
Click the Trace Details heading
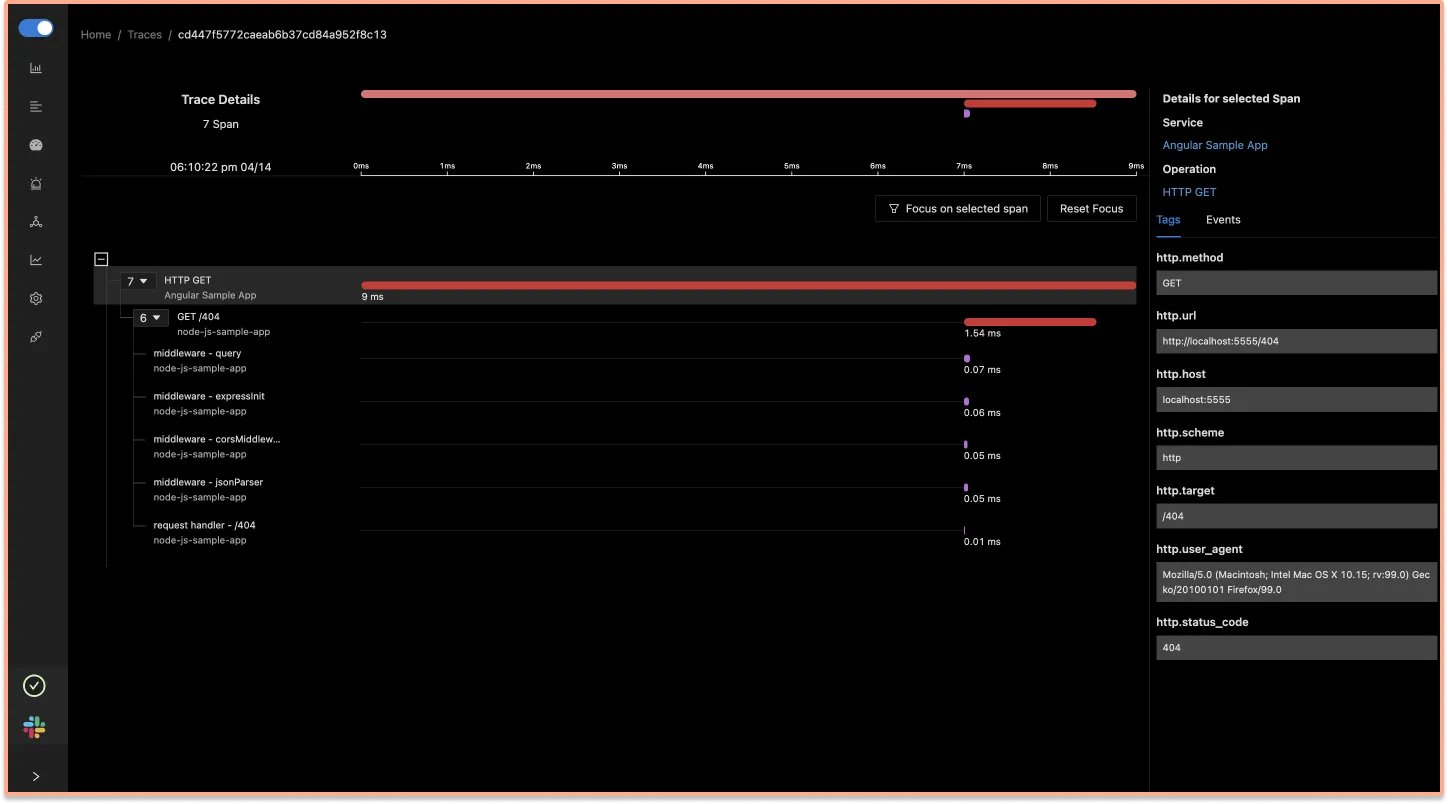click(220, 99)
